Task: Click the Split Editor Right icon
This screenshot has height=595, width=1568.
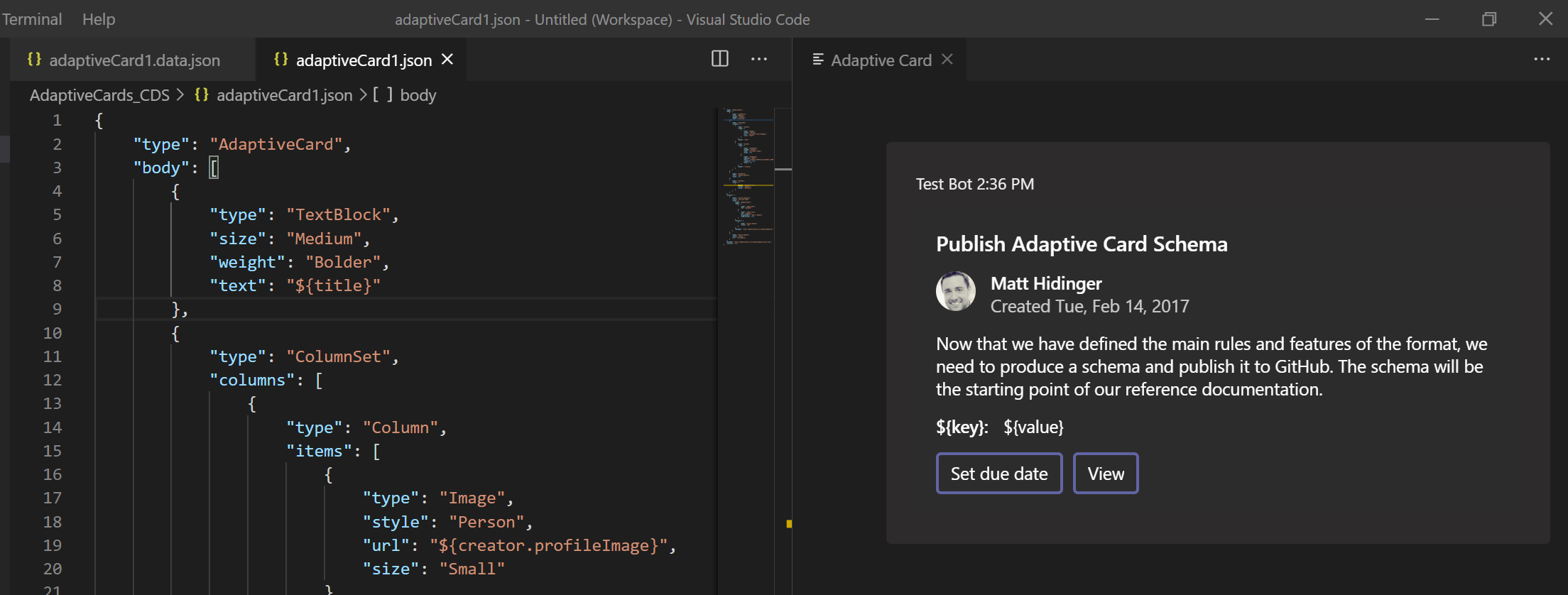Action: pyautogui.click(x=720, y=59)
